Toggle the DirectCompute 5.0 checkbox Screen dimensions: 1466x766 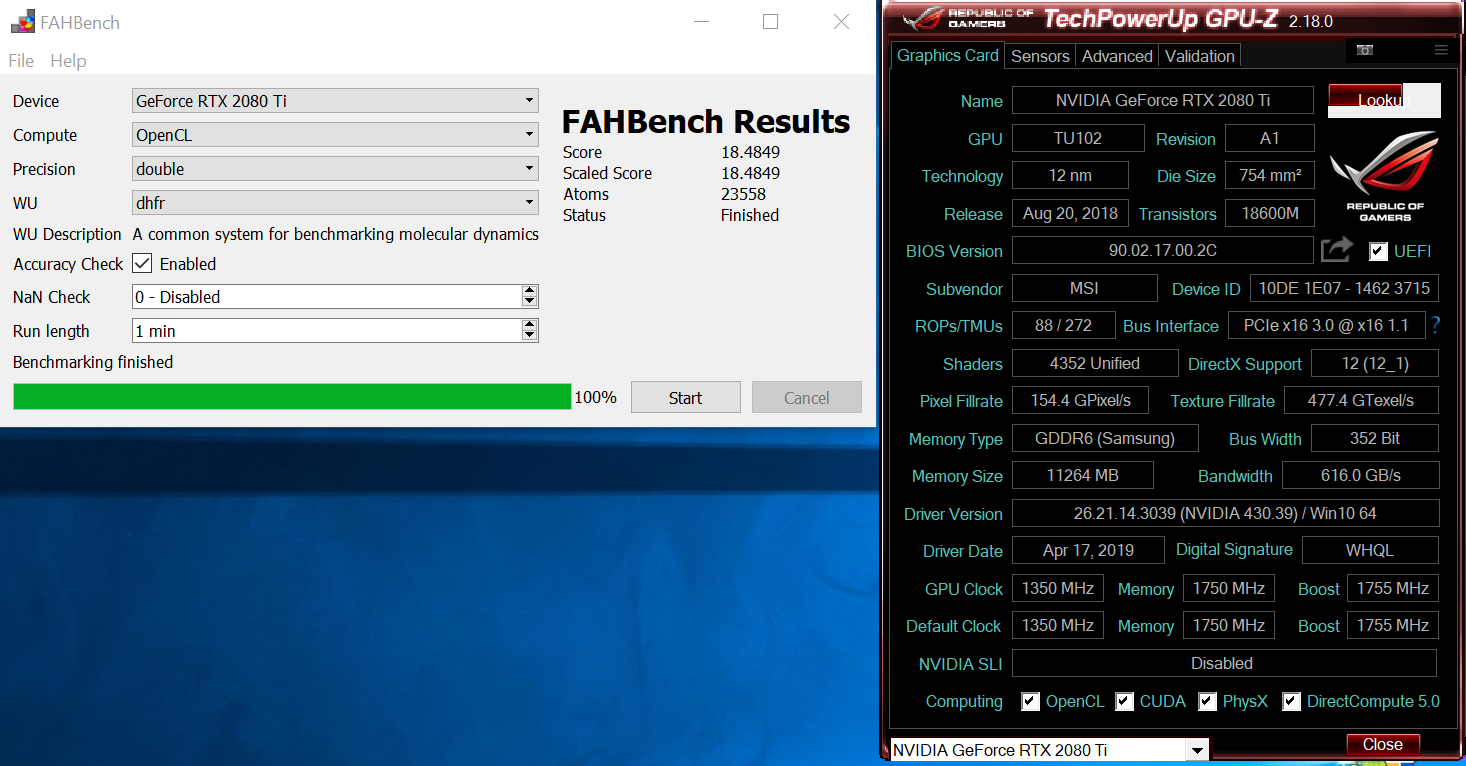(x=1292, y=701)
